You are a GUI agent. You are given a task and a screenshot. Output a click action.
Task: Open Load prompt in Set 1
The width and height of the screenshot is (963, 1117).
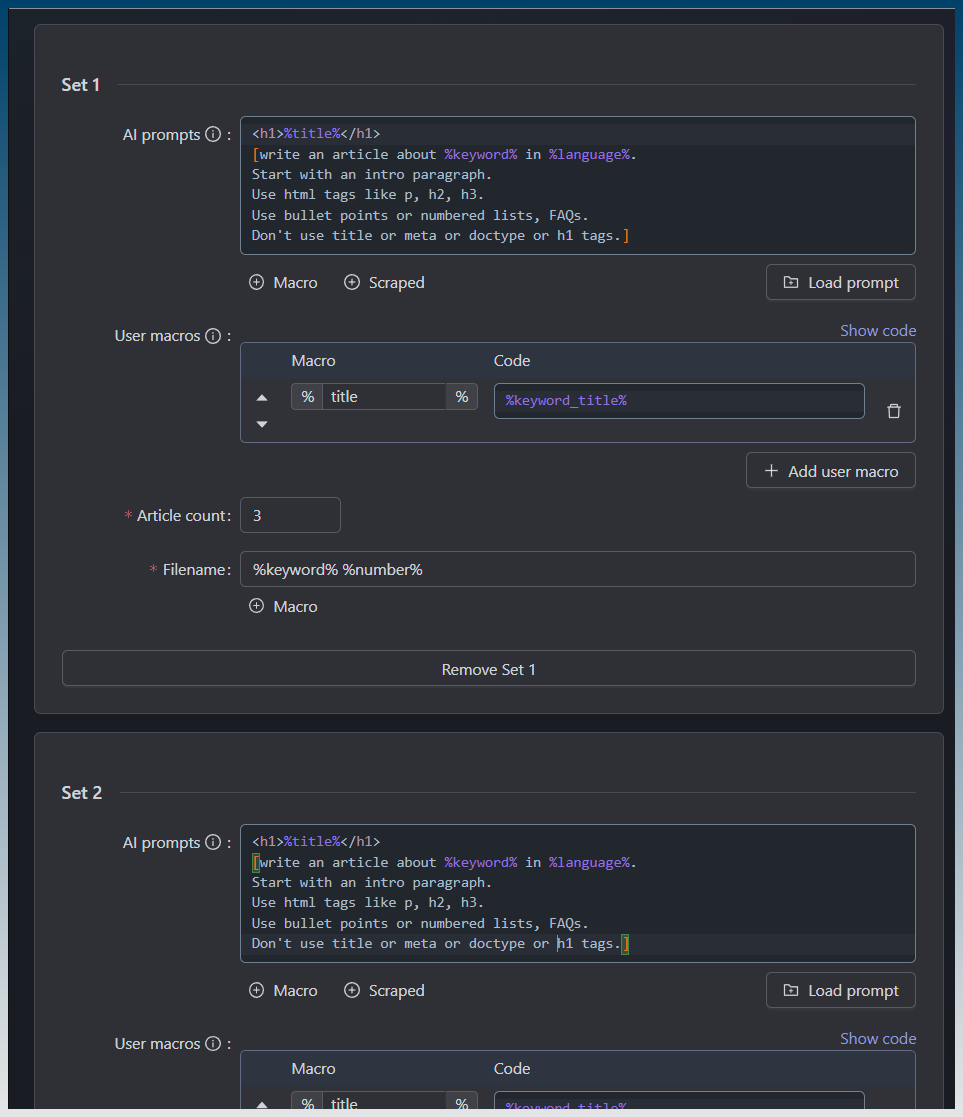tap(840, 283)
